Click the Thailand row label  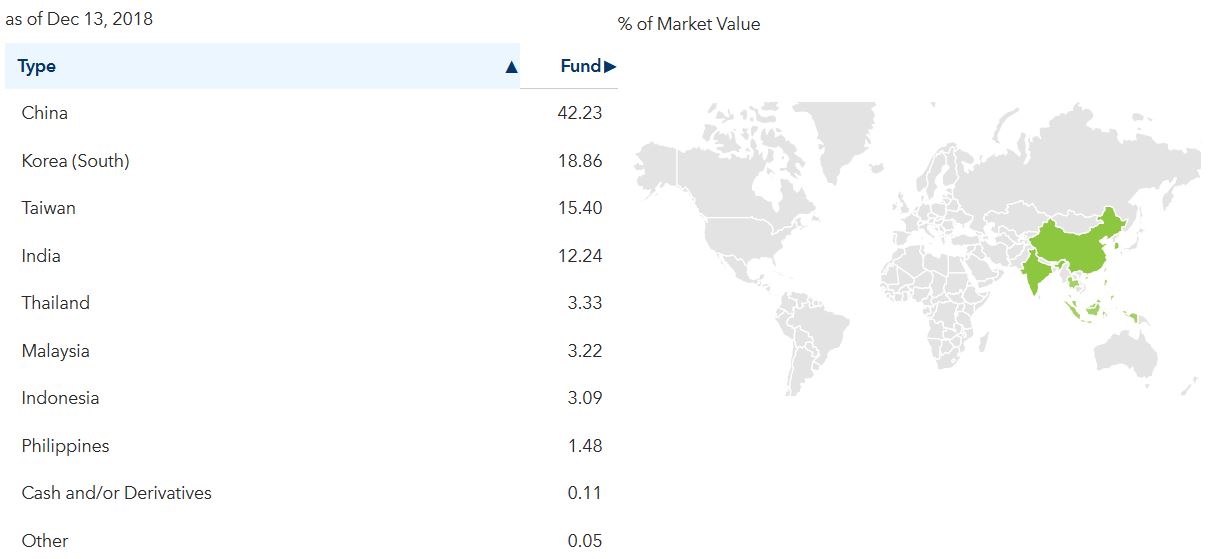tap(56, 303)
